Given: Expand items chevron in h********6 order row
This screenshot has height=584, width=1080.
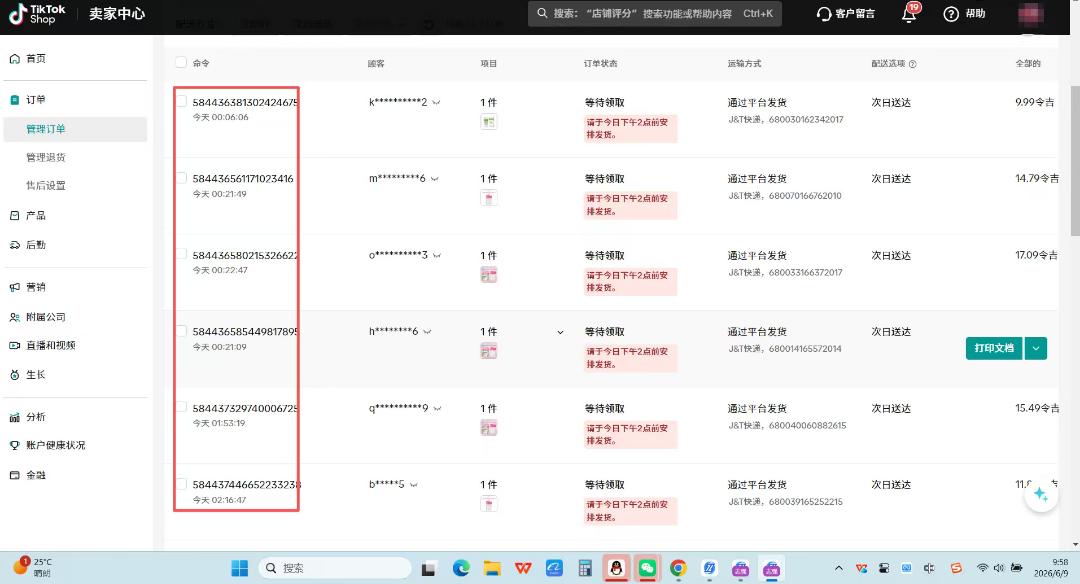Looking at the screenshot, I should (560, 333).
